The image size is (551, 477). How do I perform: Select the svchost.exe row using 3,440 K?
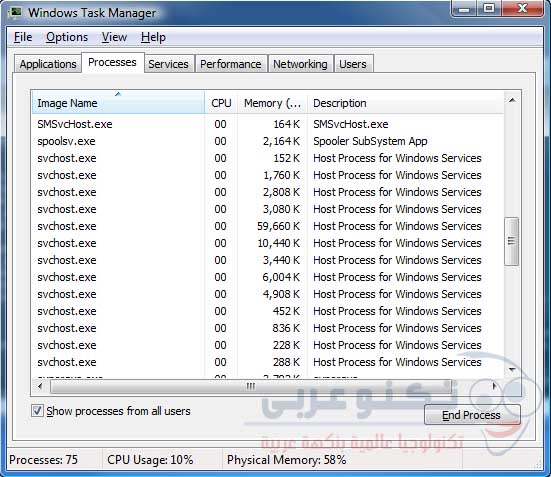click(268, 260)
